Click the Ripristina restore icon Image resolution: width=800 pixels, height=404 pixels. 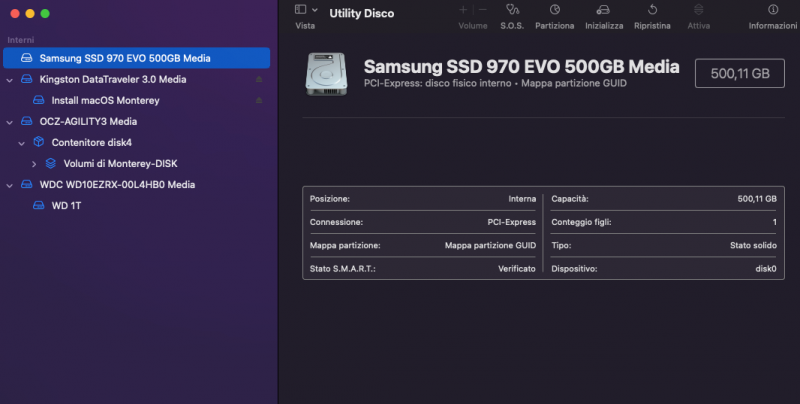click(x=652, y=10)
